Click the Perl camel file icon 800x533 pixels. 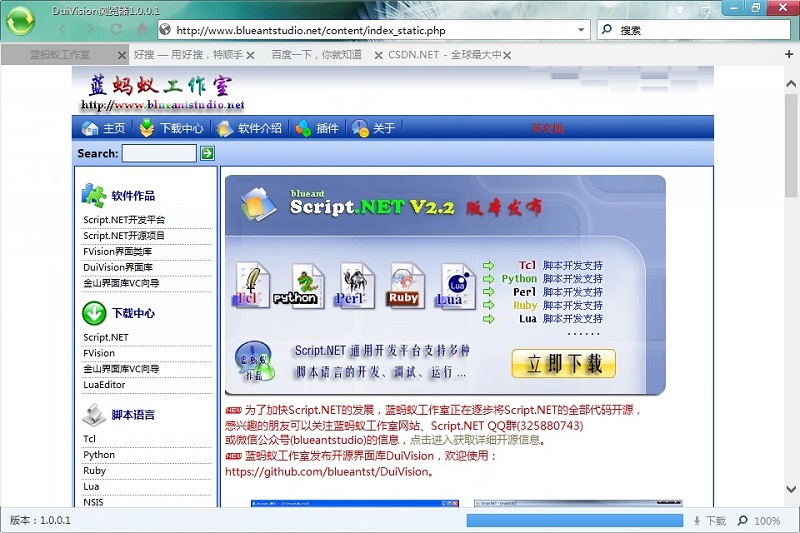point(356,285)
